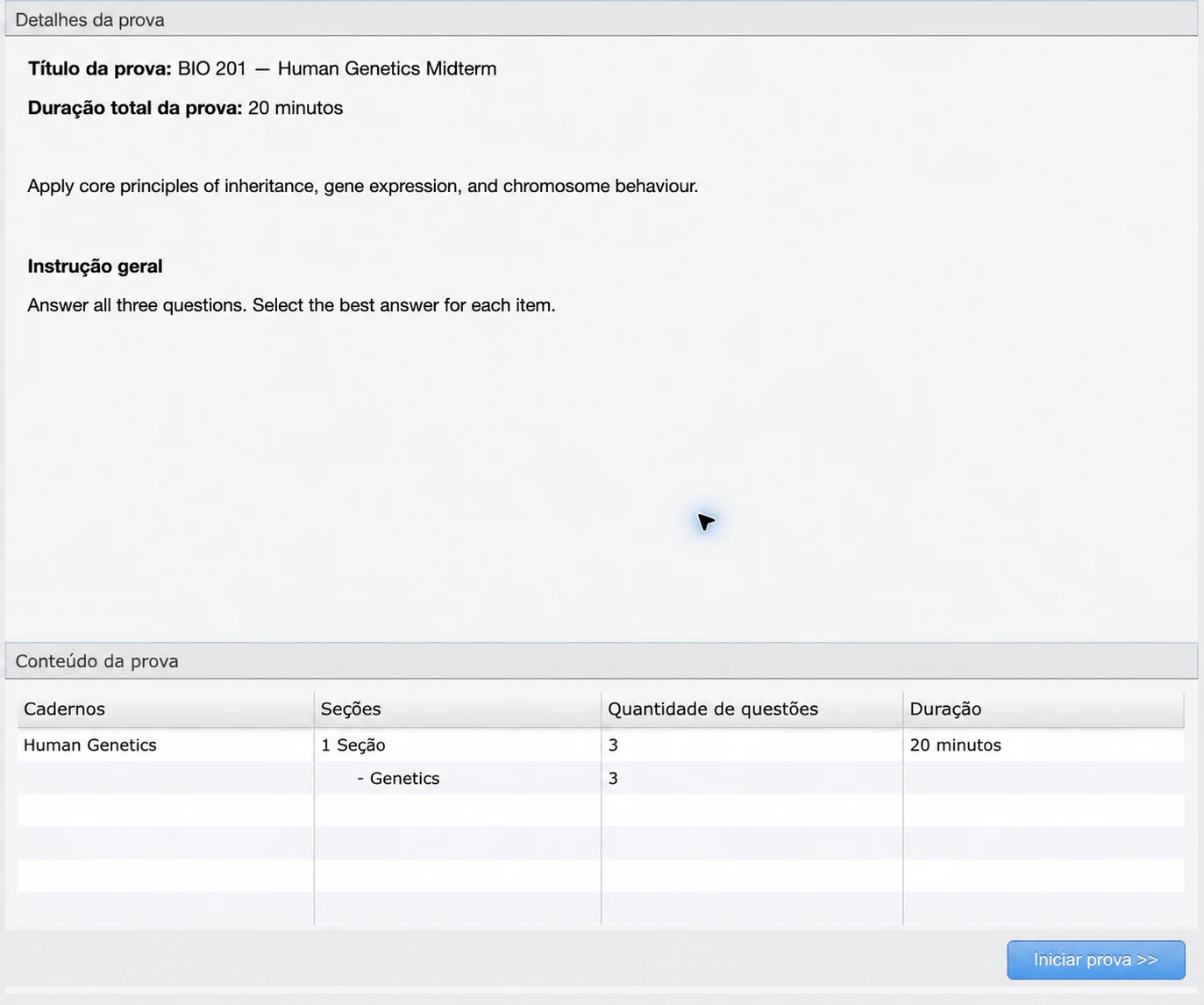Start the exam with Iniciar prova button
Viewport: 1204px width, 1005px height.
point(1095,959)
